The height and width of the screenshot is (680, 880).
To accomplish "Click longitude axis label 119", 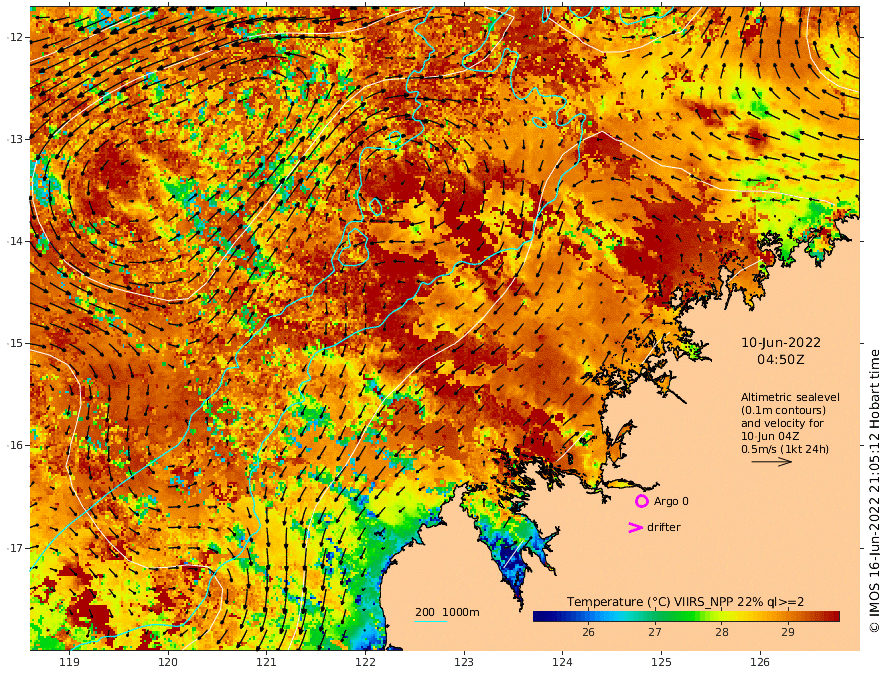I will point(69,662).
